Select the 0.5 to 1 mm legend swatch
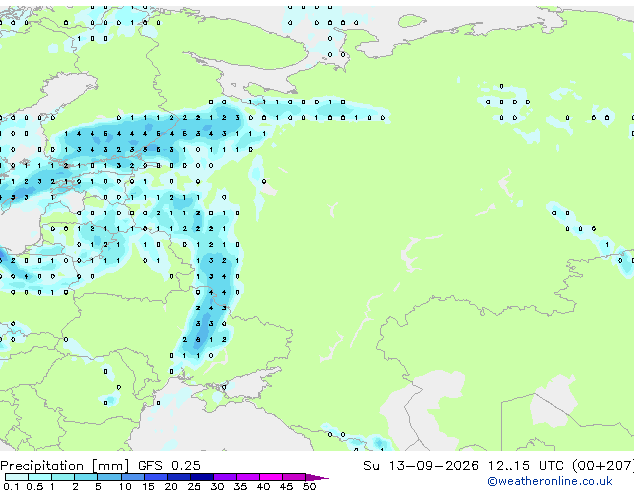 (40, 477)
